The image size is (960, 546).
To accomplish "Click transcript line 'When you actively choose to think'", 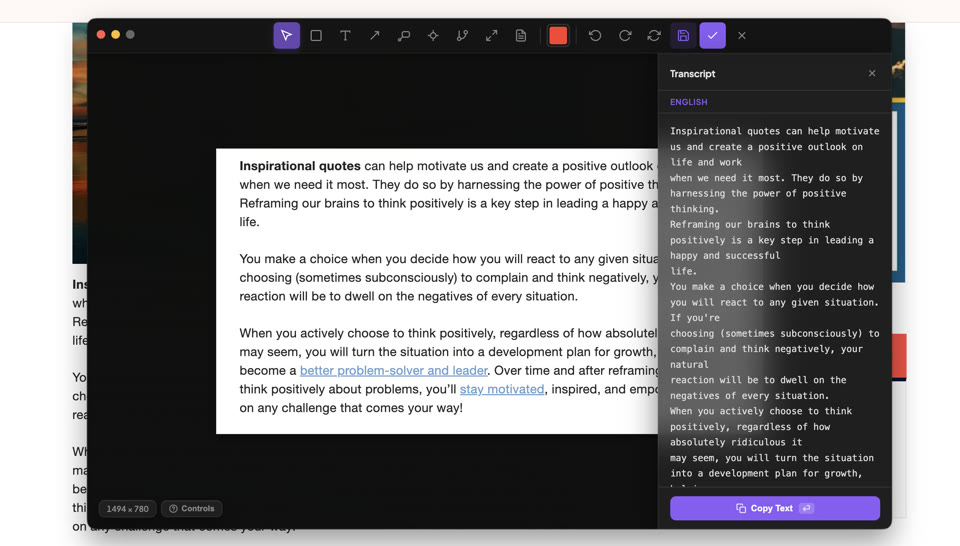I will click(x=761, y=411).
